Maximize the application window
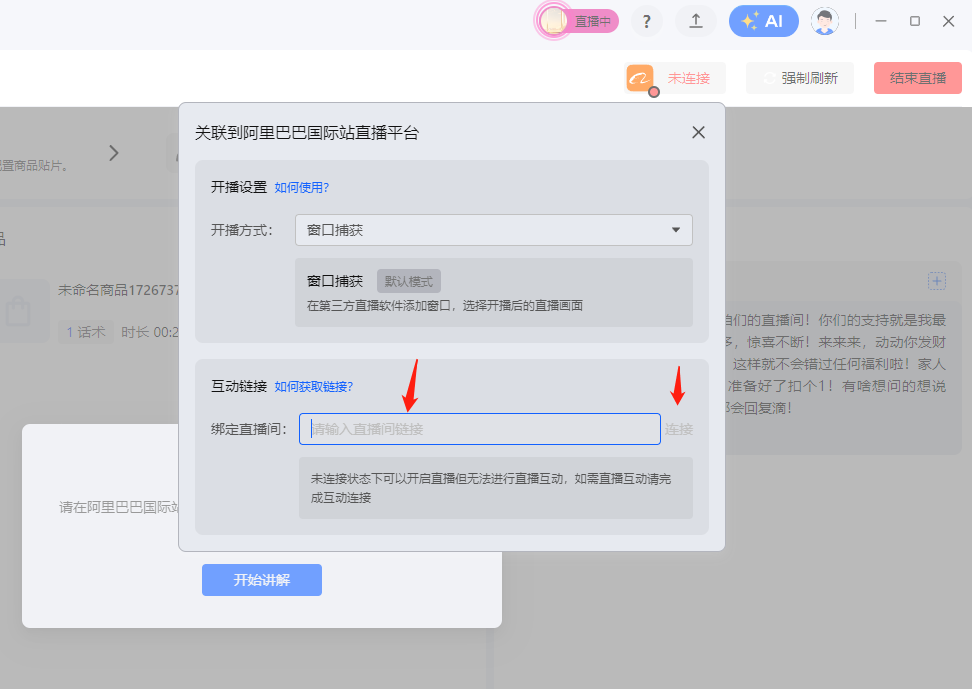972x689 pixels. coord(914,21)
